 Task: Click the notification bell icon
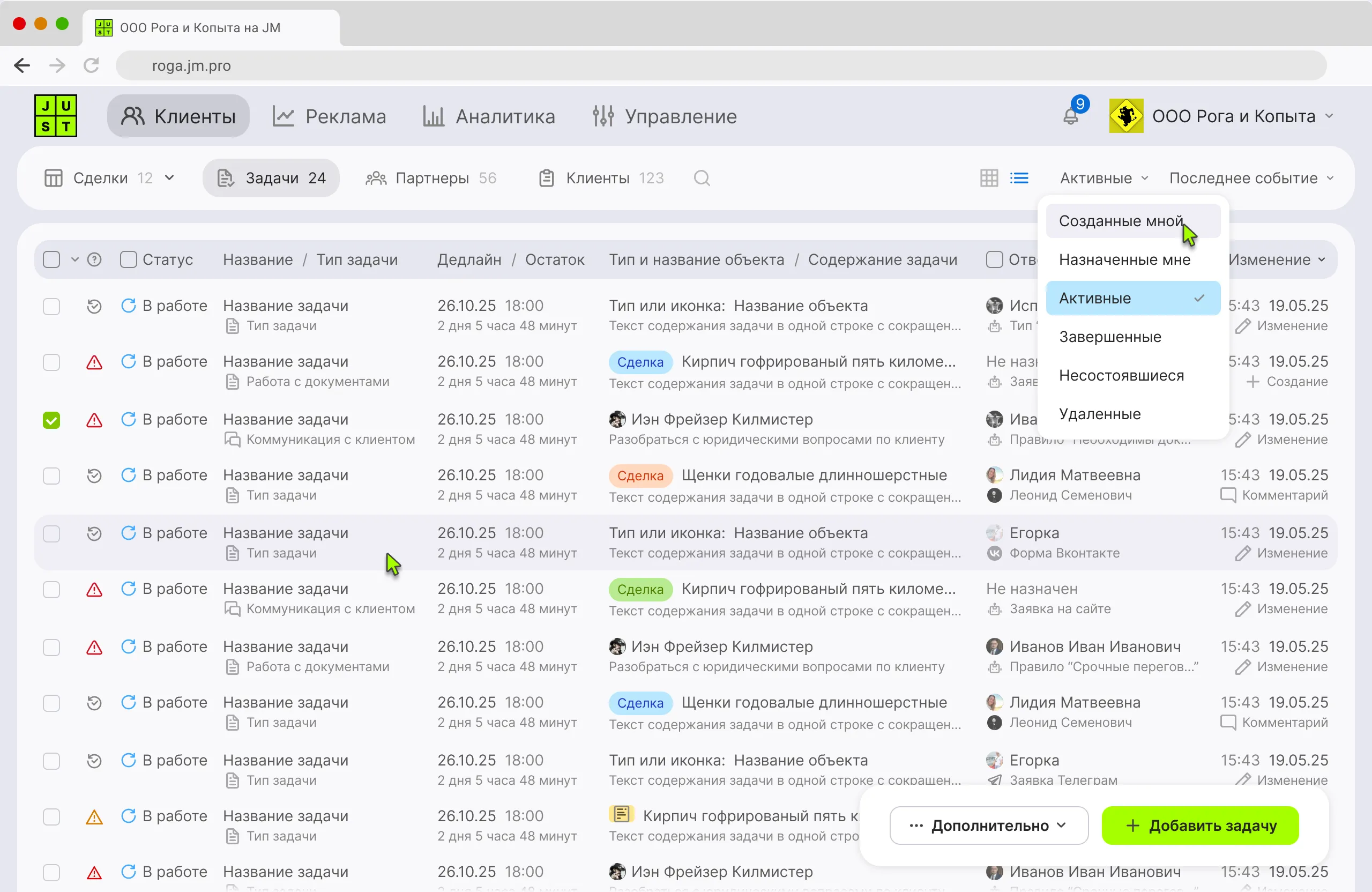coord(1070,116)
